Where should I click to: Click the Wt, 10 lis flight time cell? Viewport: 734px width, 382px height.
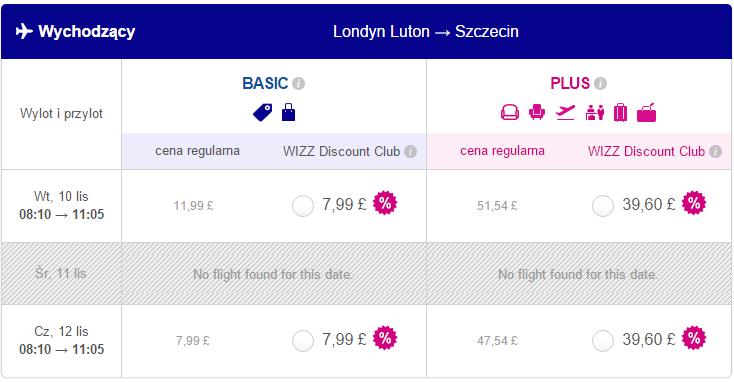tap(61, 206)
